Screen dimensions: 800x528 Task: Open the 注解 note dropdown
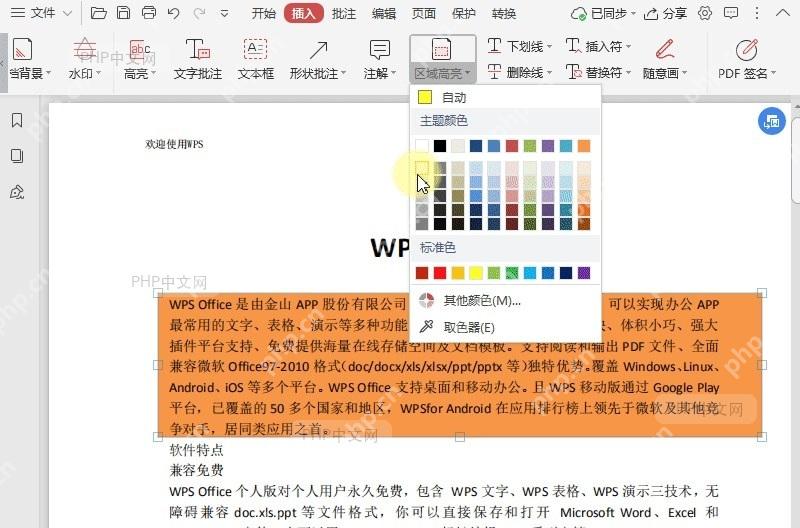click(x=380, y=60)
